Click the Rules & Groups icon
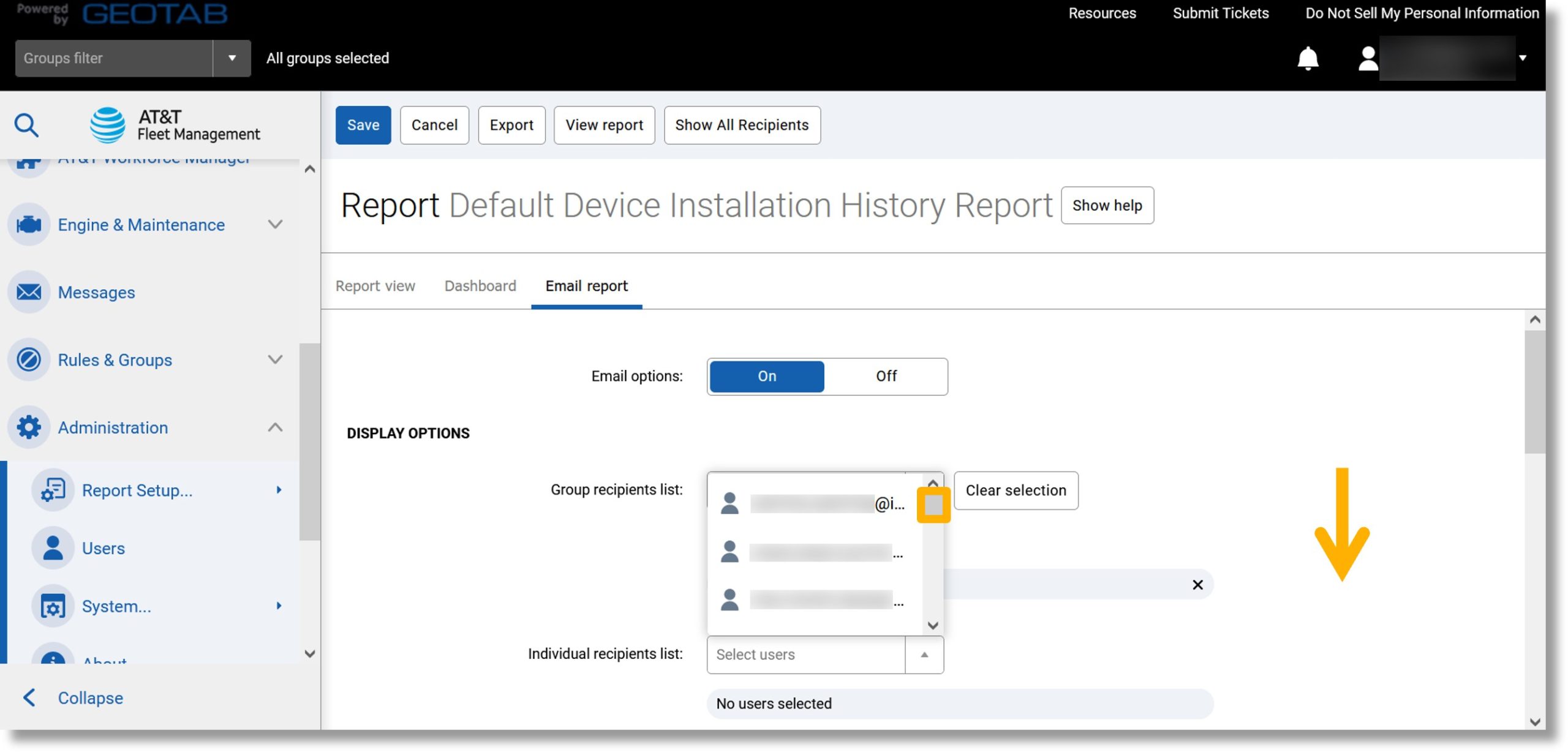This screenshot has width=1568, height=752. (29, 359)
